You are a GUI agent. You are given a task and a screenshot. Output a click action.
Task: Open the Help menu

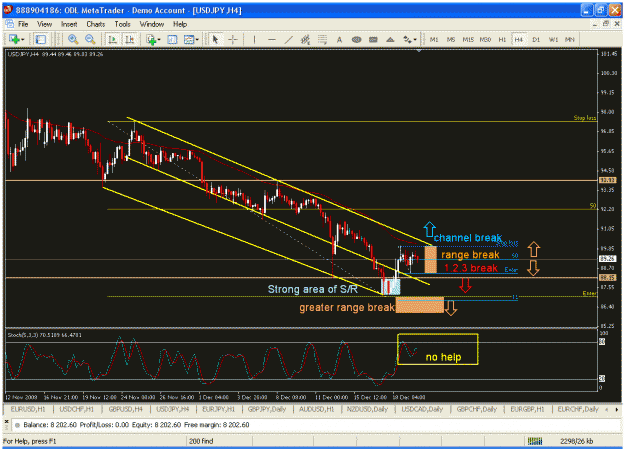(180, 24)
